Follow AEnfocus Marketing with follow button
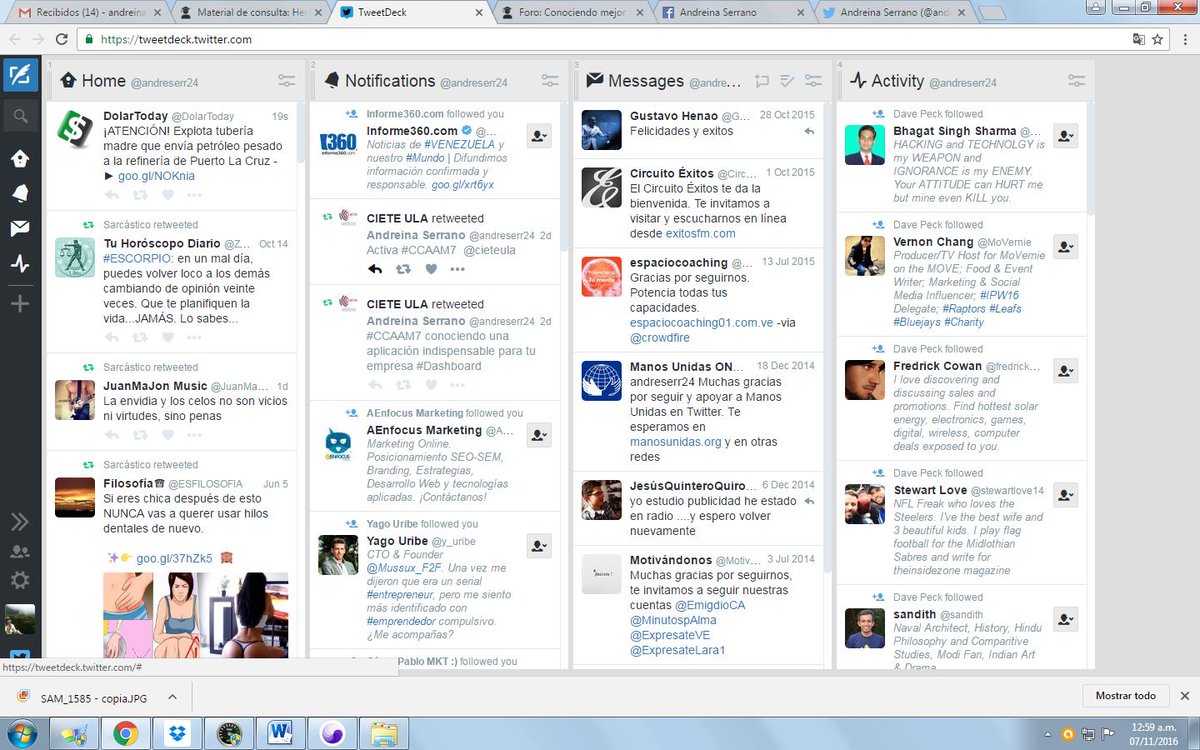1200x750 pixels. [x=539, y=435]
